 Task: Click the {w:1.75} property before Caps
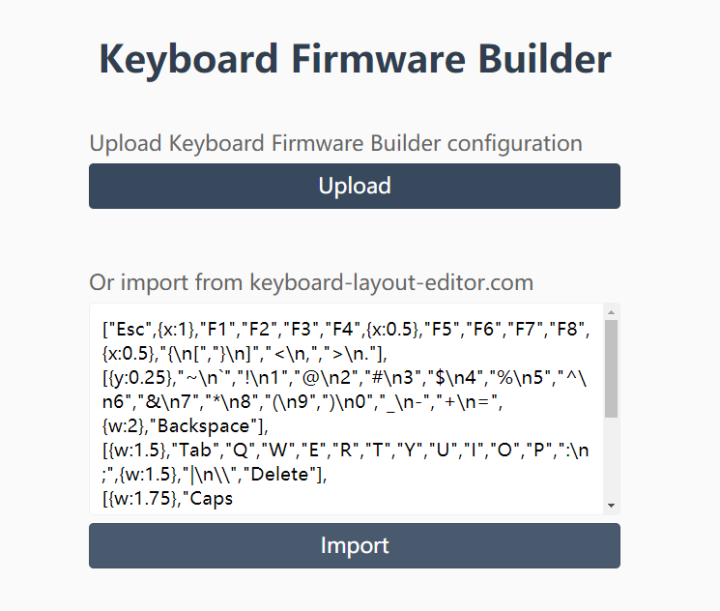(142, 498)
